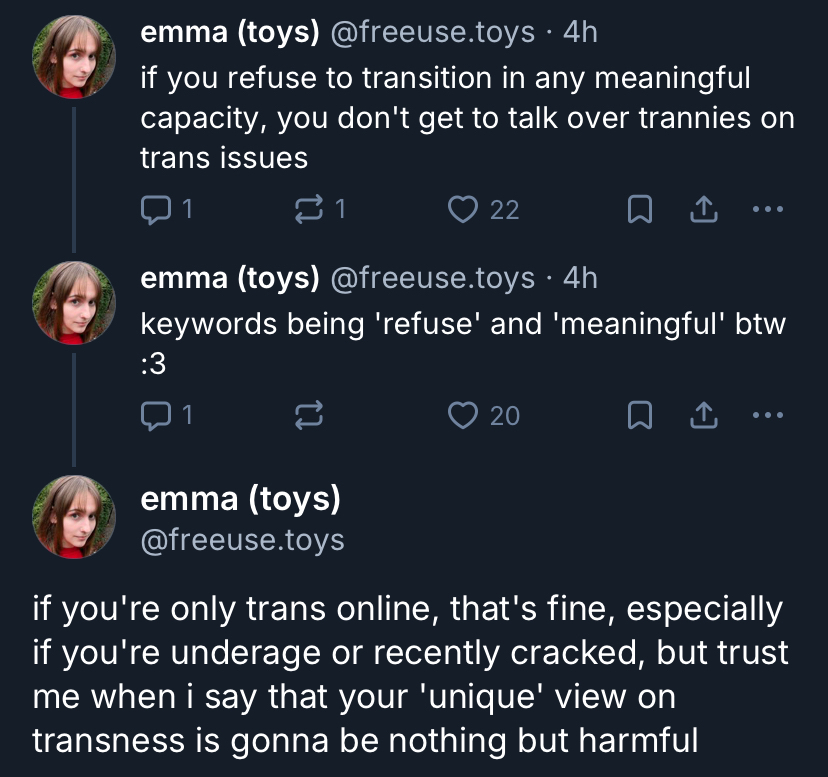This screenshot has width=828, height=777.
Task: Open @freeuse.toys handle under main post author
Action: (242, 540)
